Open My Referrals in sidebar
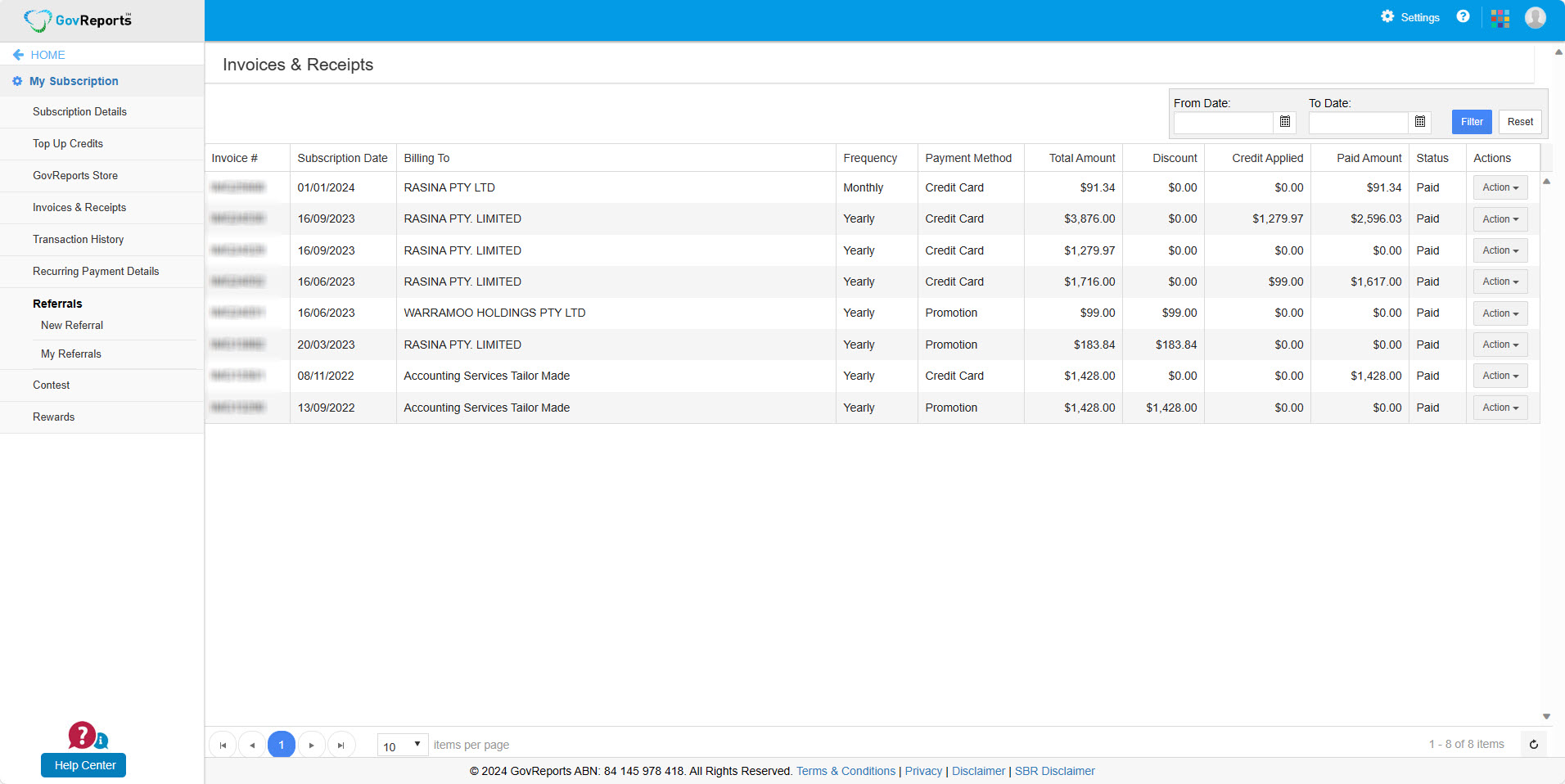The width and height of the screenshot is (1565, 784). 71,354
